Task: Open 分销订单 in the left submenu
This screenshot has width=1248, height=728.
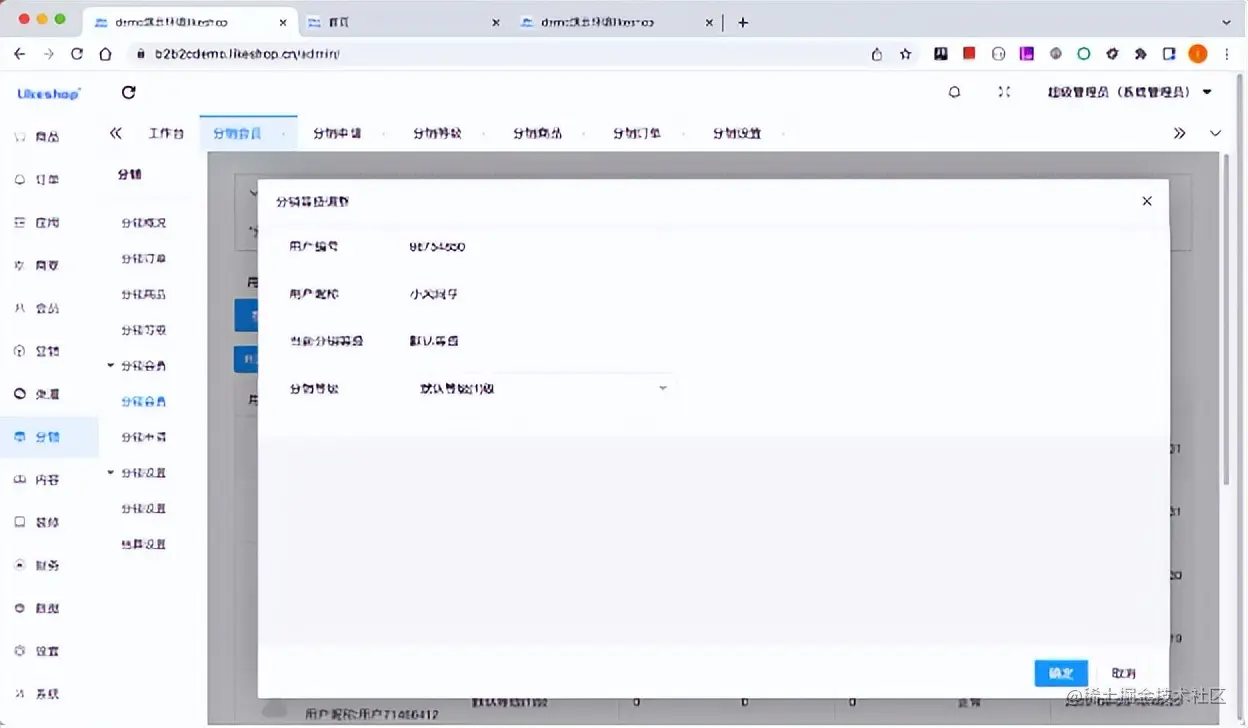Action: click(143, 259)
